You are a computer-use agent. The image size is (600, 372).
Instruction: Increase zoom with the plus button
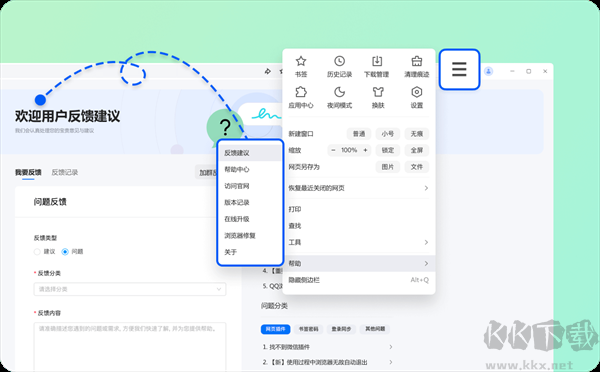click(x=365, y=150)
